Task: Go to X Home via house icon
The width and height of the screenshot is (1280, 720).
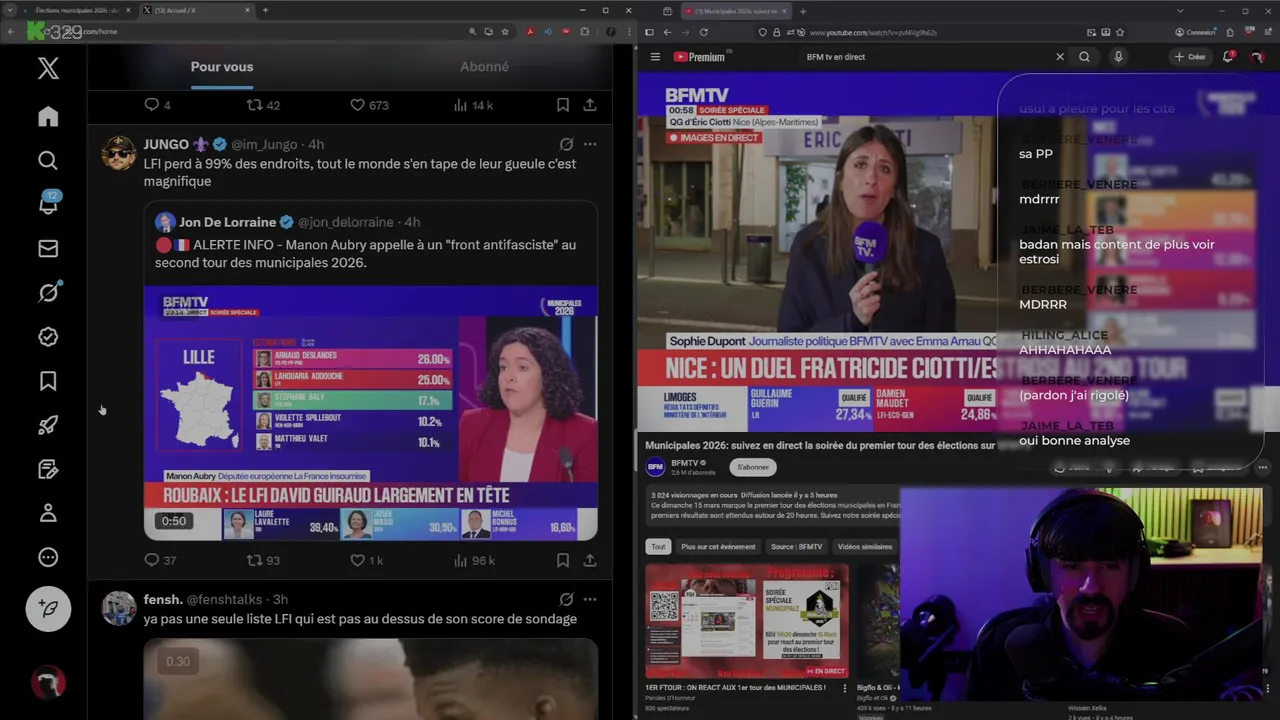Action: (x=48, y=117)
